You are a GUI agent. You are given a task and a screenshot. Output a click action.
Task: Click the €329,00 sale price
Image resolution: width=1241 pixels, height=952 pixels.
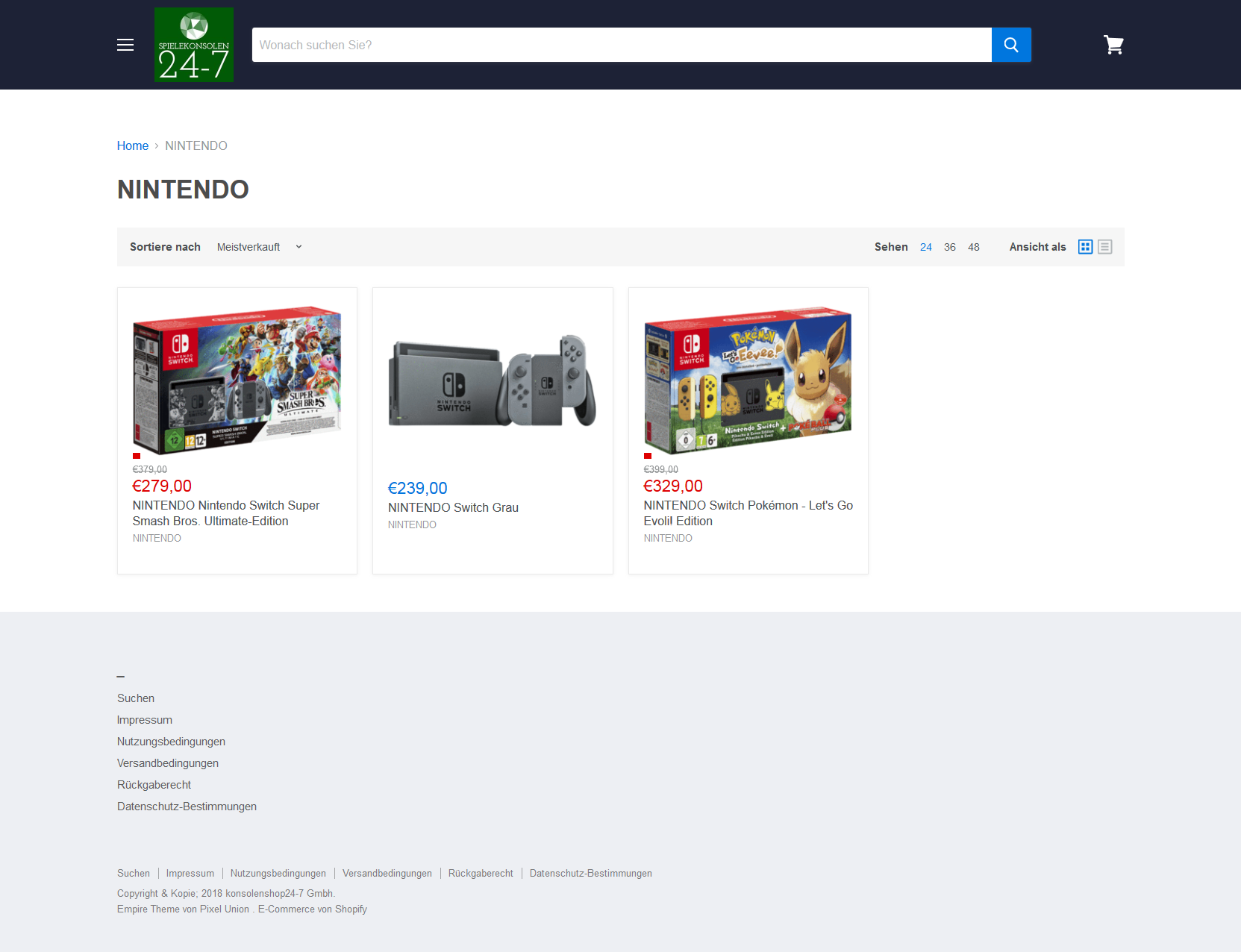[673, 486]
